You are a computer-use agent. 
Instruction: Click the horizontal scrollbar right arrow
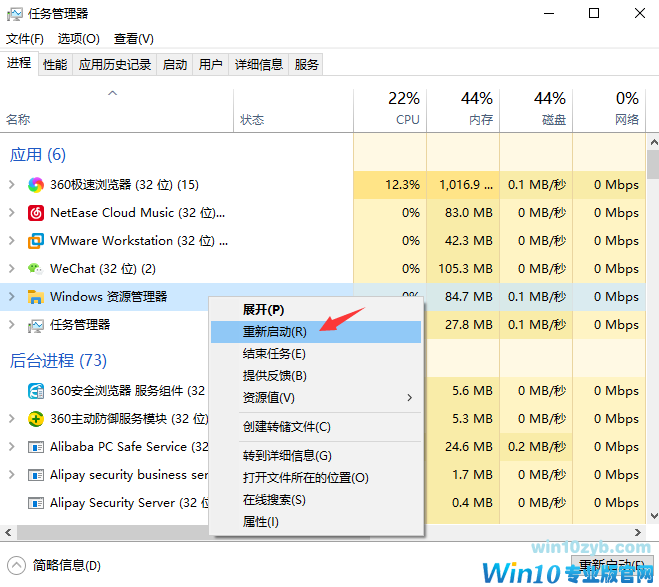pos(638,533)
